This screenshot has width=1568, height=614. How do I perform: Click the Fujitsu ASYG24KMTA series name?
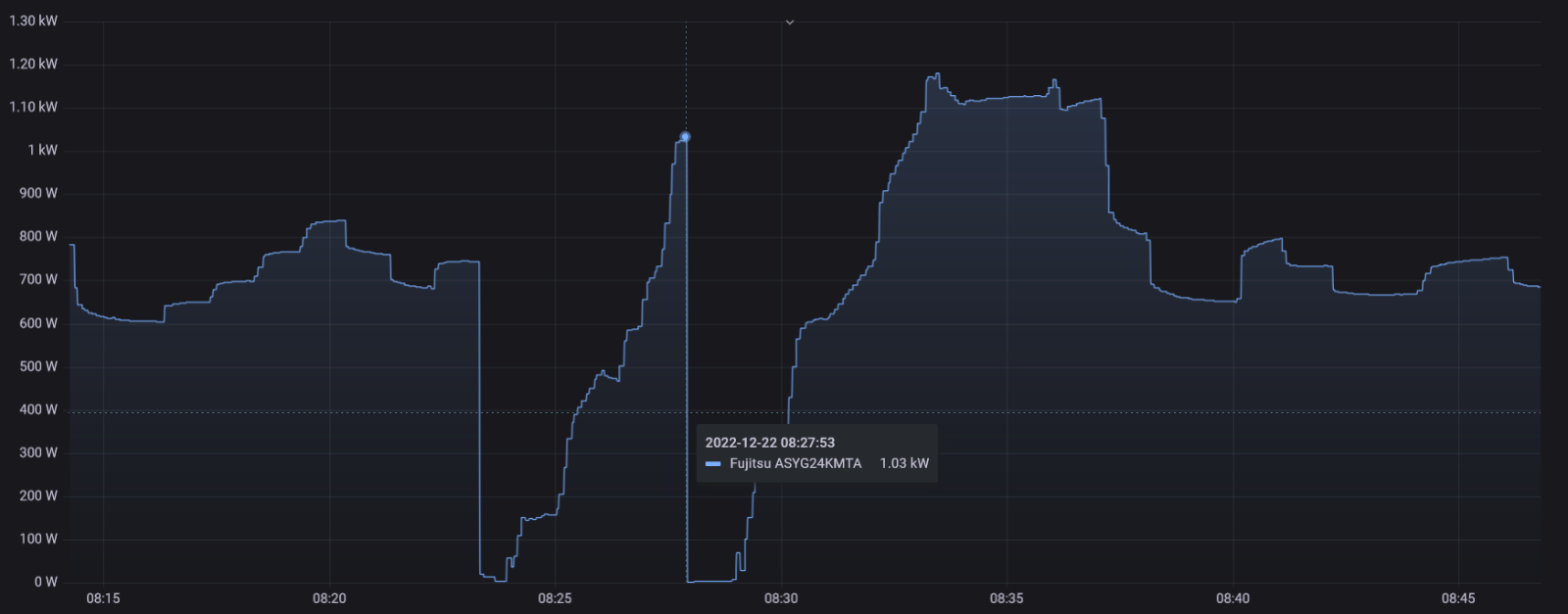coord(796,463)
